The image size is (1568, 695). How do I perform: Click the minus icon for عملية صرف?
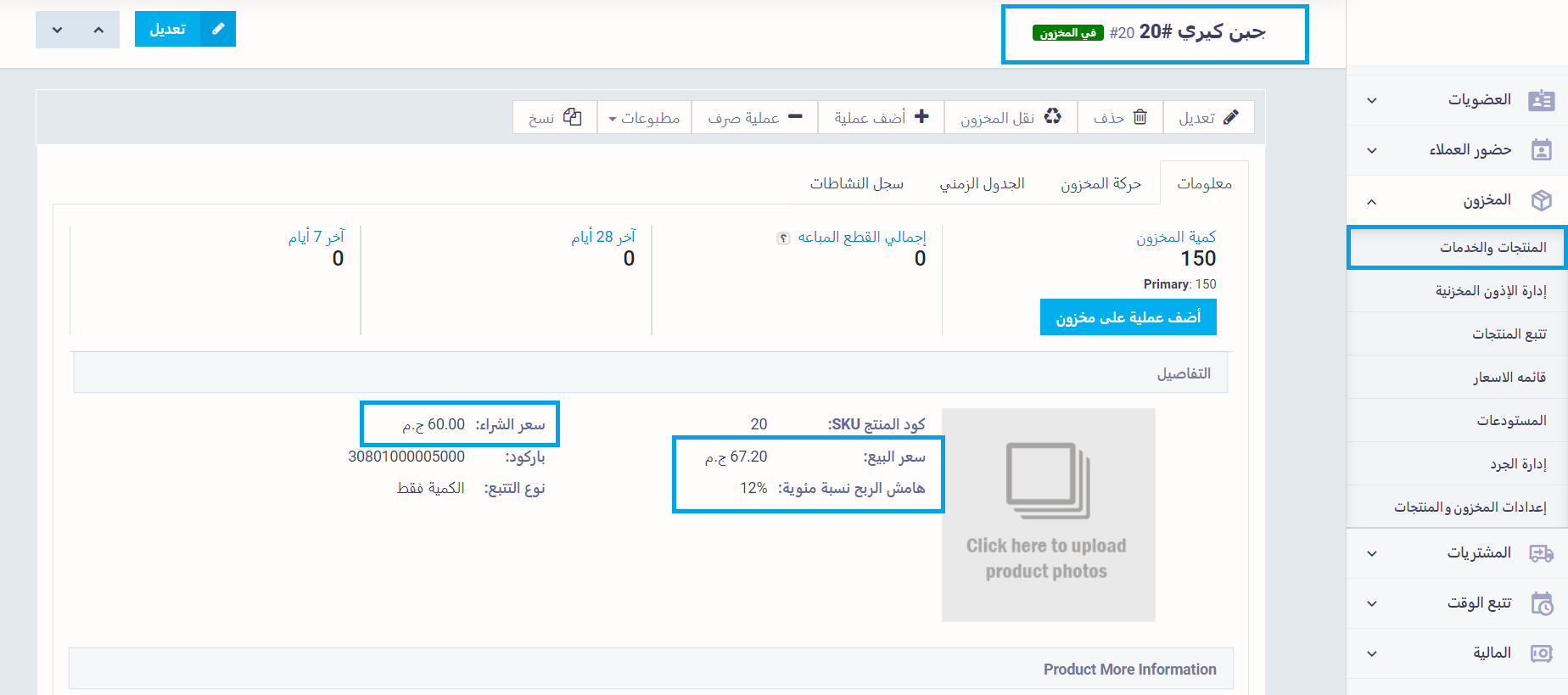[x=795, y=117]
